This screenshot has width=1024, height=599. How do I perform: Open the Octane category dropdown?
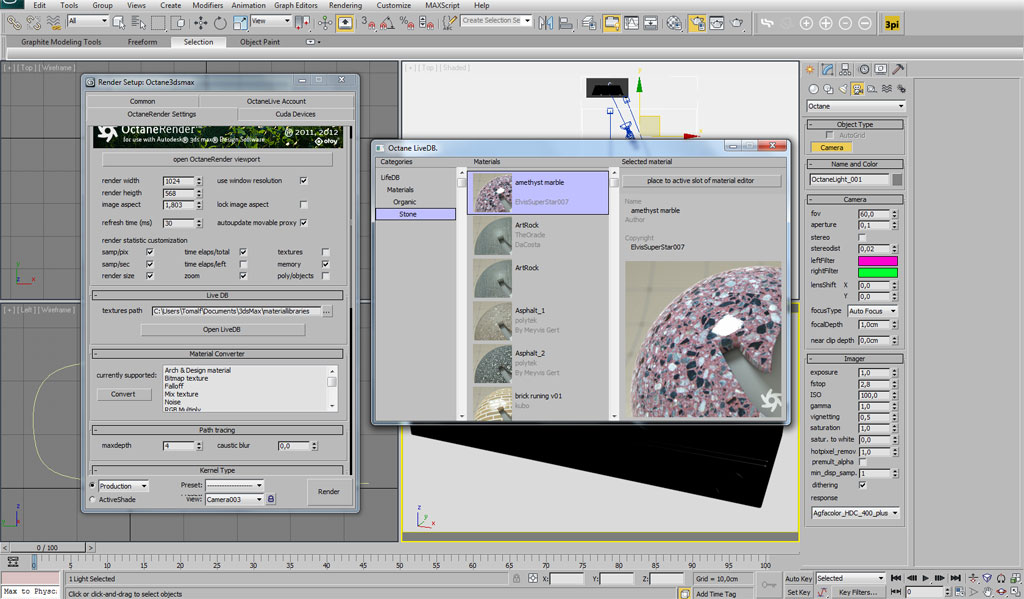pyautogui.click(x=856, y=106)
